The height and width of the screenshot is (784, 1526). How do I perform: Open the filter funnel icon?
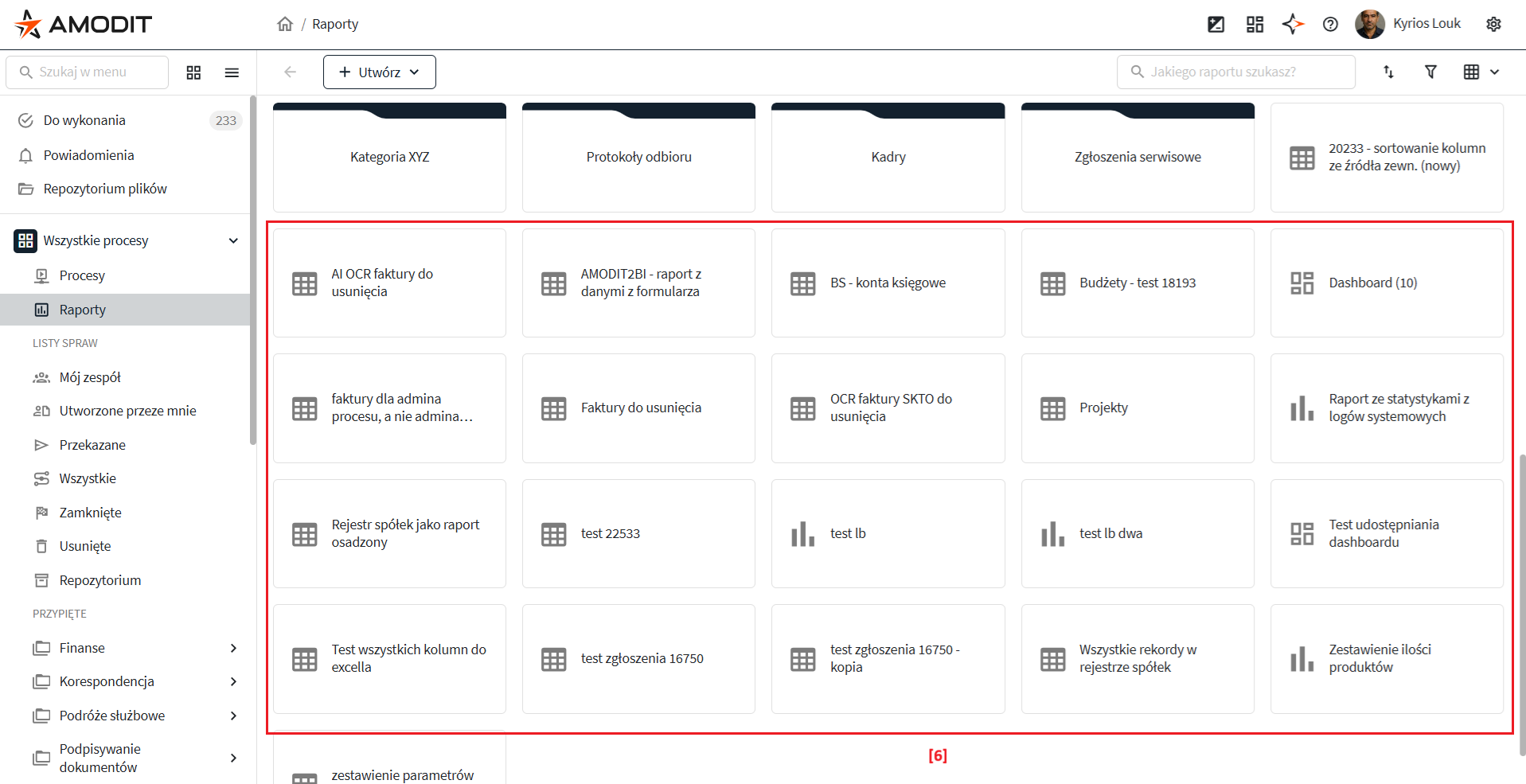tap(1430, 72)
